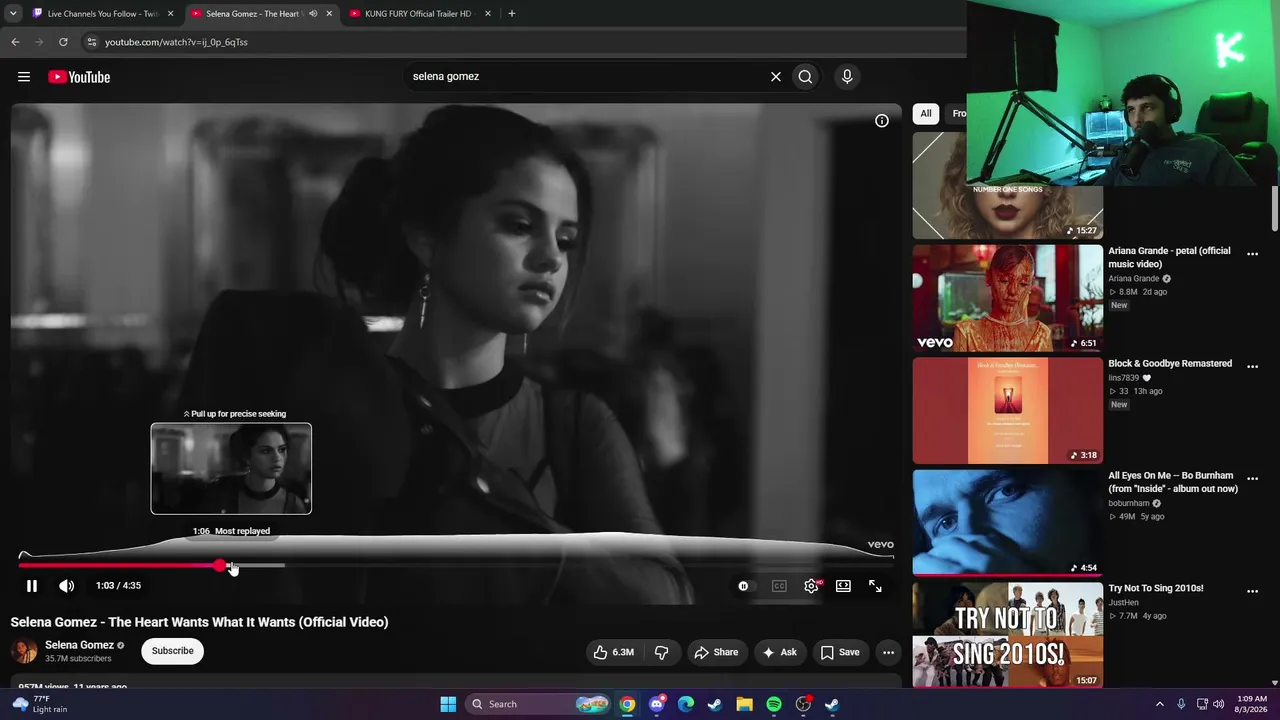Viewport: 1280px width, 720px height.
Task: Open options menu for Try Not To Sing 2010s
Action: pyautogui.click(x=1252, y=592)
